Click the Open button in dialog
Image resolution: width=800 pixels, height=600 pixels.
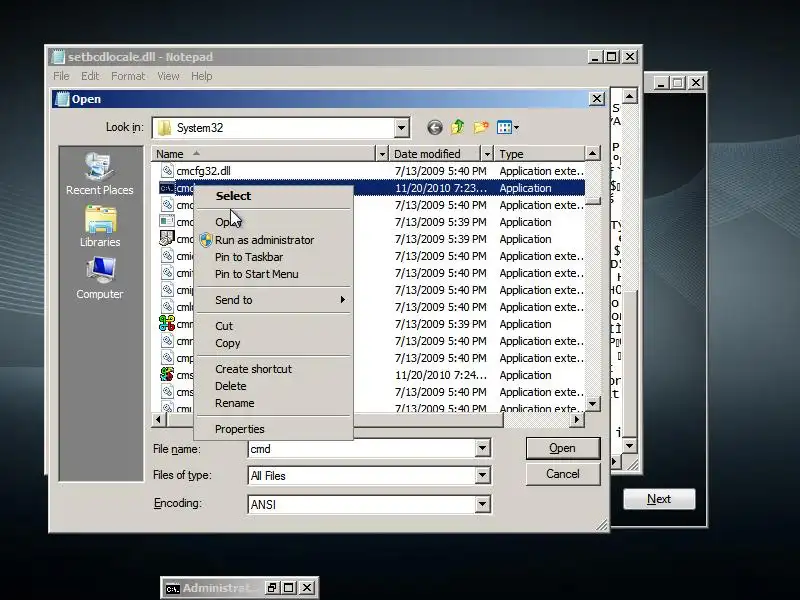[x=562, y=448]
